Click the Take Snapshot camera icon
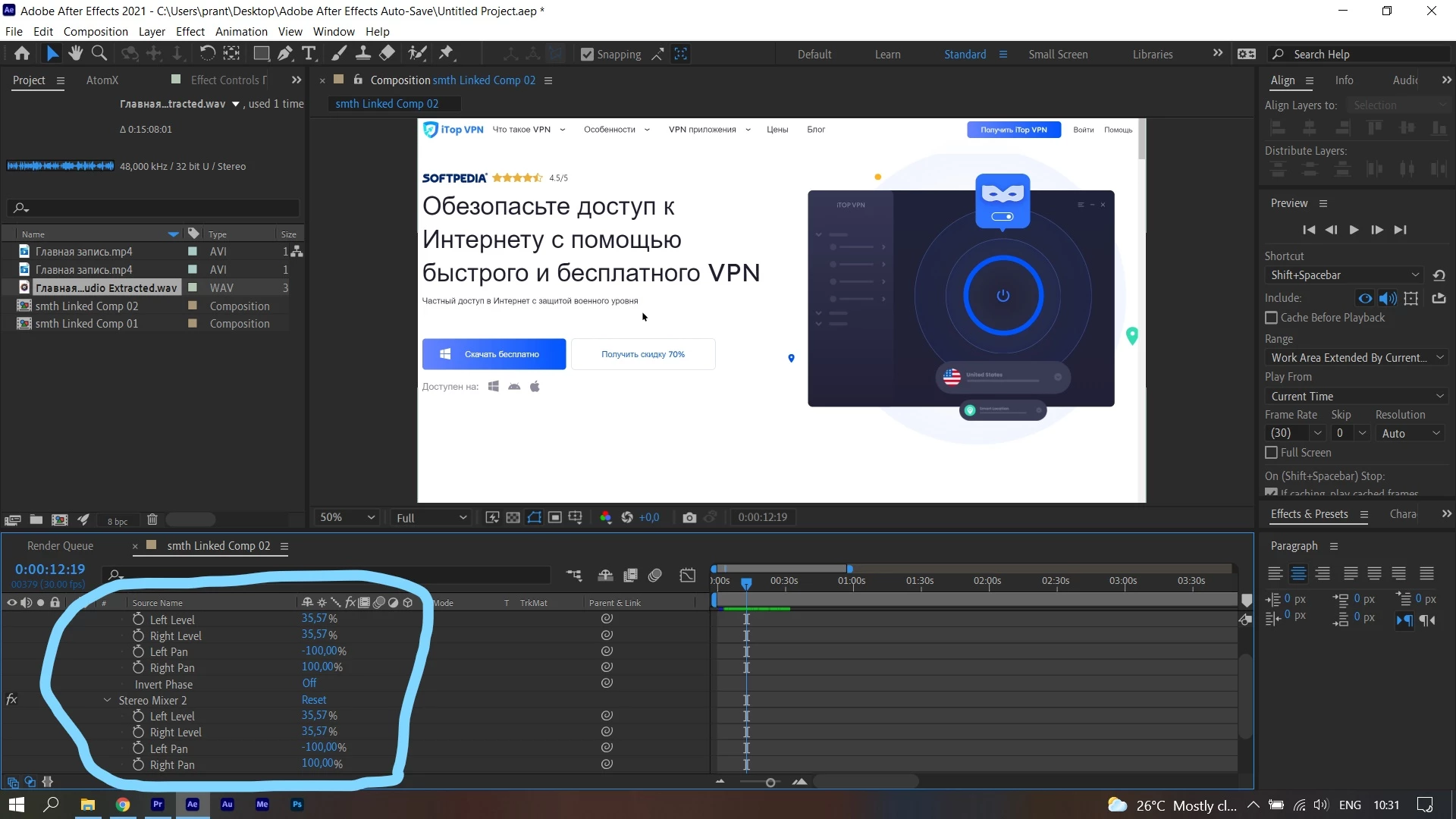Viewport: 1456px width, 819px height. pos(689,517)
